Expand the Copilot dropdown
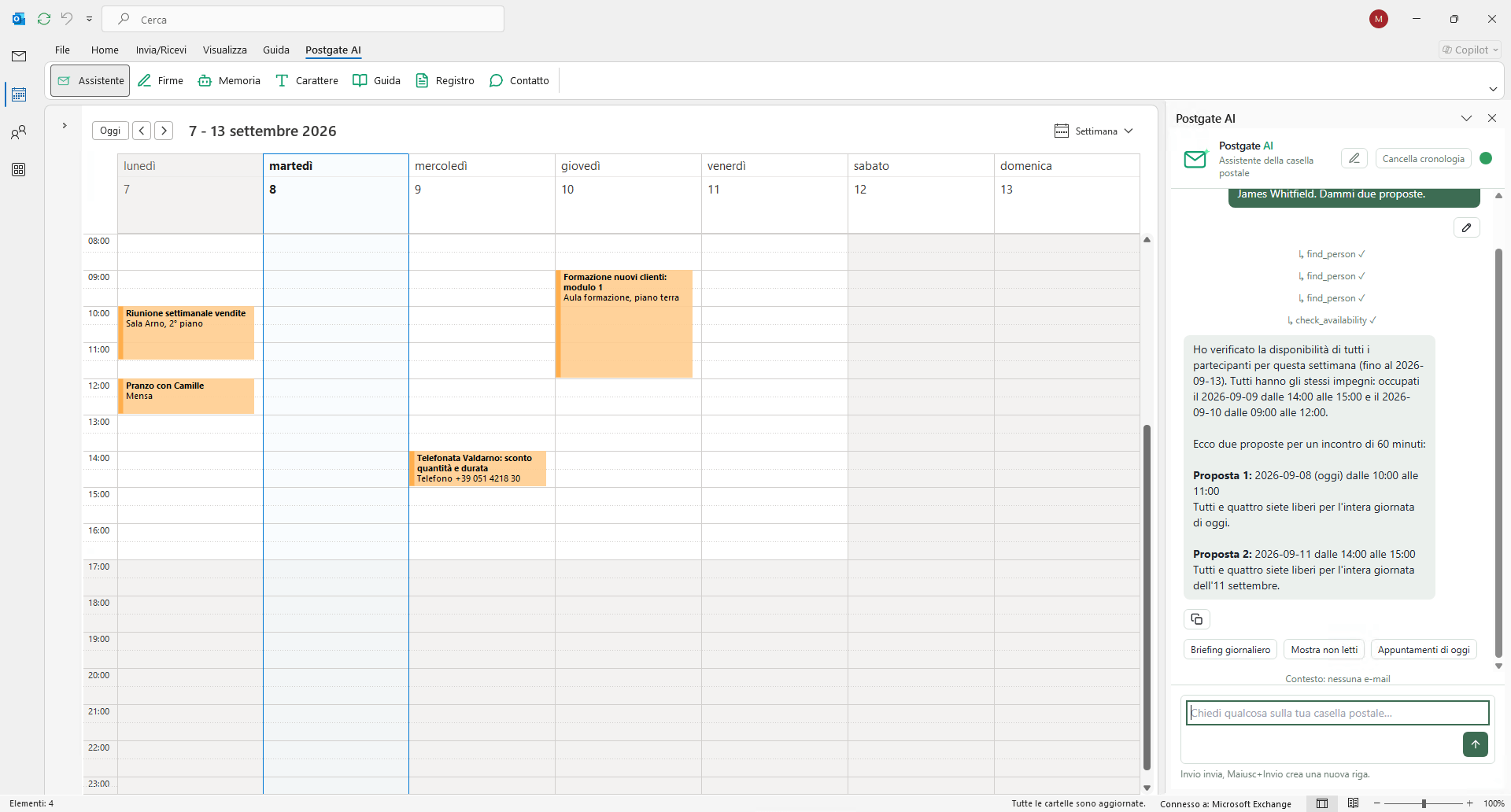The image size is (1511, 812). click(x=1470, y=50)
